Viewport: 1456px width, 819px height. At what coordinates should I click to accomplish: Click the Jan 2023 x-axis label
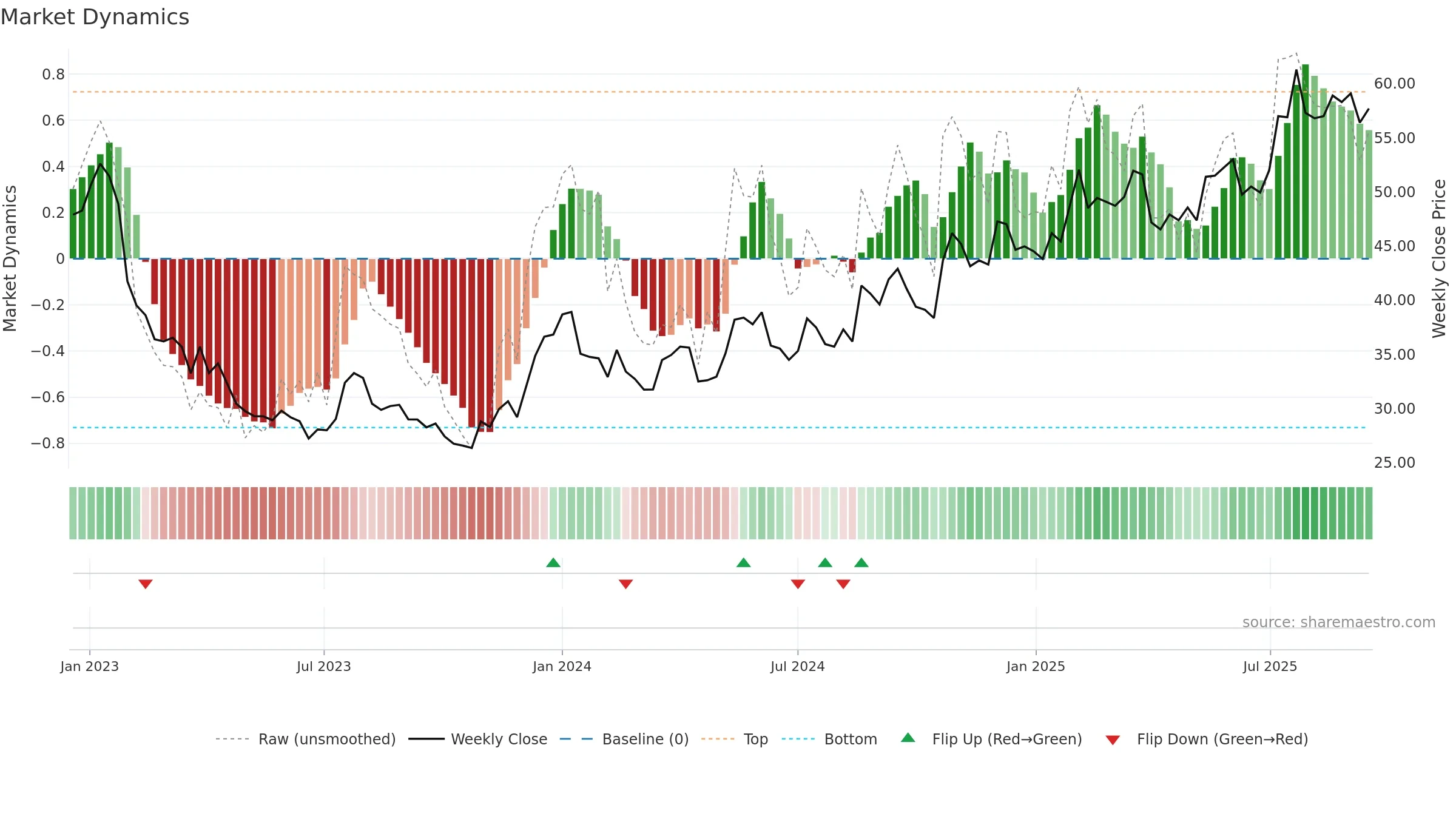tap(90, 666)
